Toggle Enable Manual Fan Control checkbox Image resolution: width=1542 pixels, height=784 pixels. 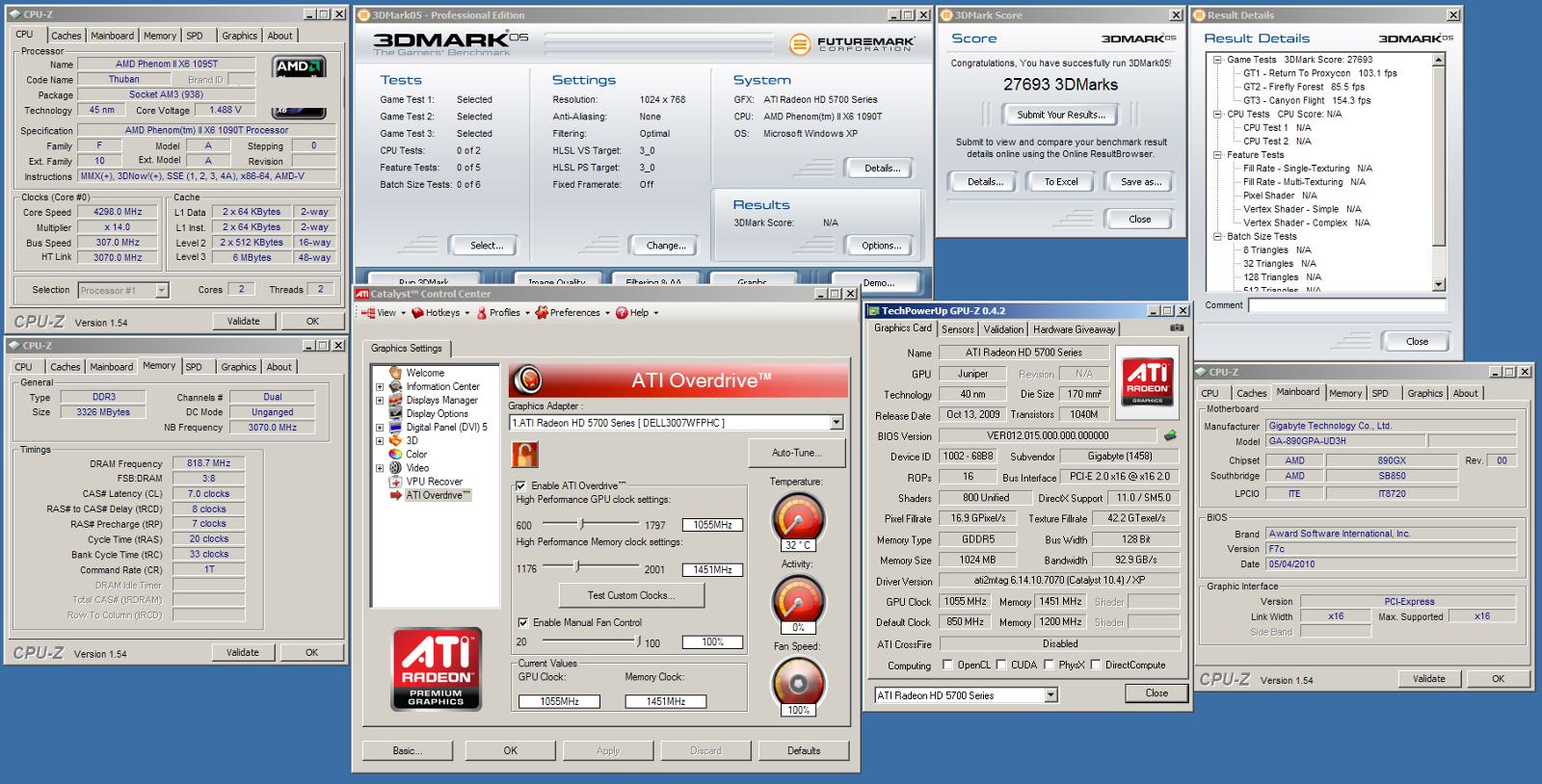click(522, 622)
